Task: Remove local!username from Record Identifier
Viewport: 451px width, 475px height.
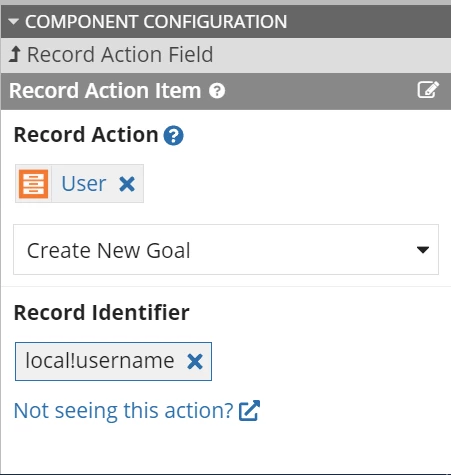Action: click(195, 362)
